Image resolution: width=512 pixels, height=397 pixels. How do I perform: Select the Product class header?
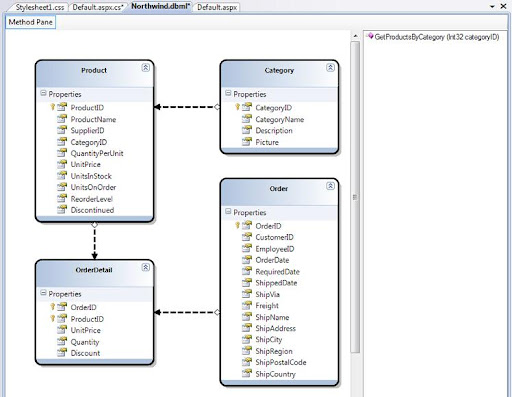pyautogui.click(x=94, y=74)
